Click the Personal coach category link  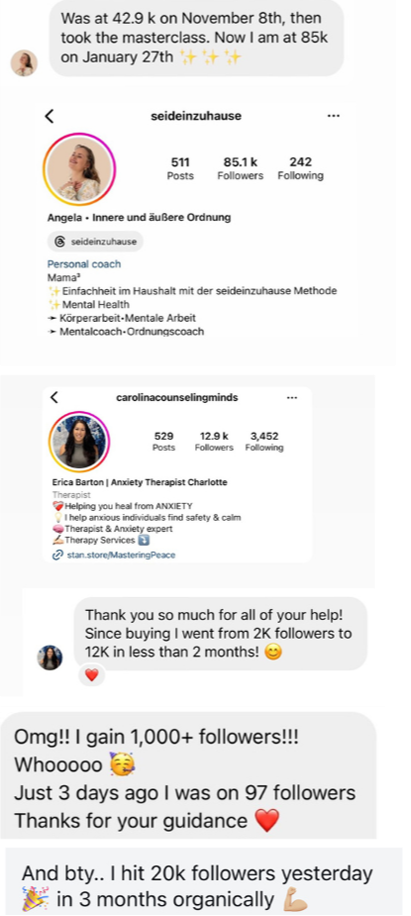coord(84,264)
